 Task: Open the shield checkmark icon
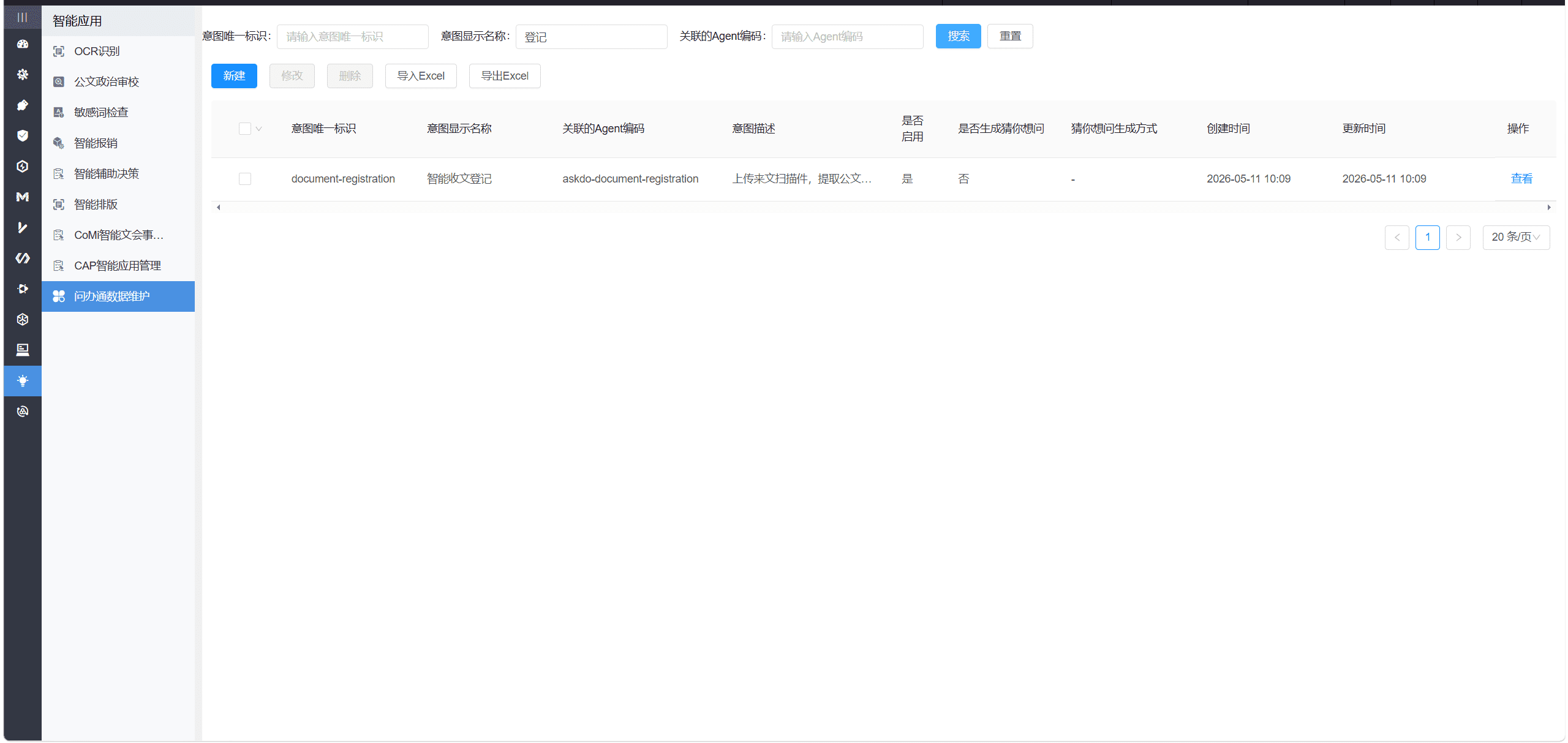click(x=23, y=135)
